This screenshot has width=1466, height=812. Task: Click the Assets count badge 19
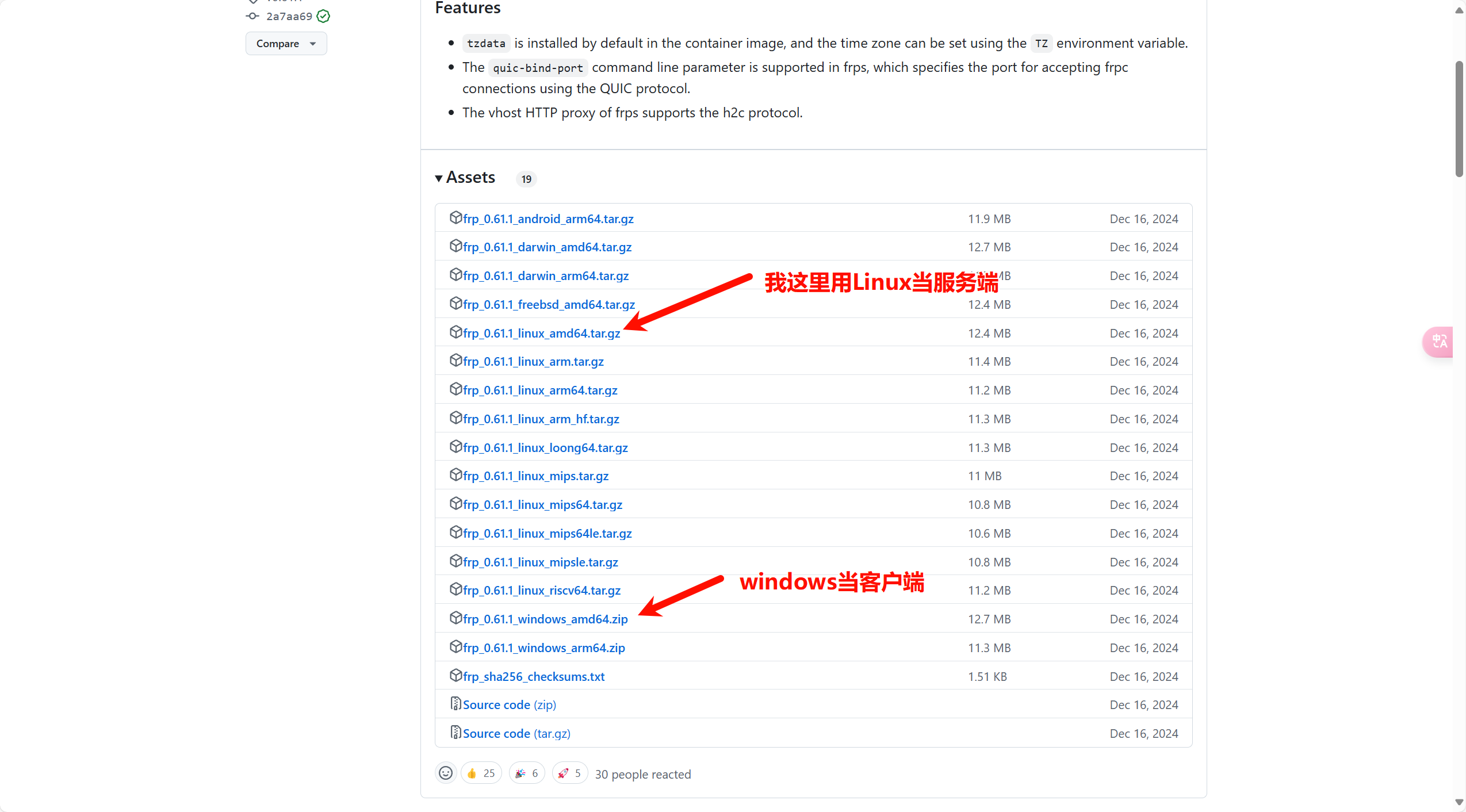[526, 179]
